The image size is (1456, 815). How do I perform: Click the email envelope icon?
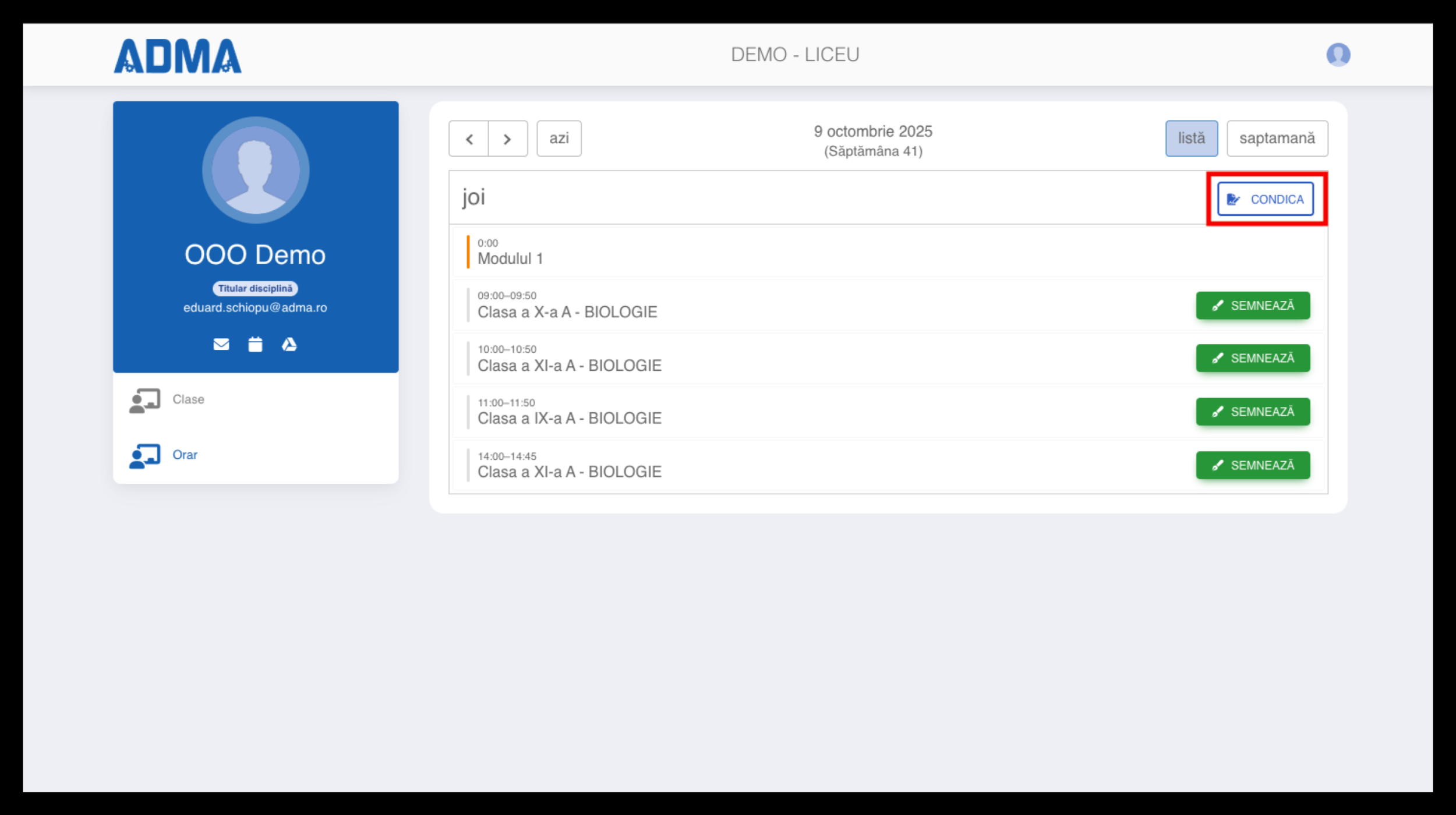(x=221, y=345)
